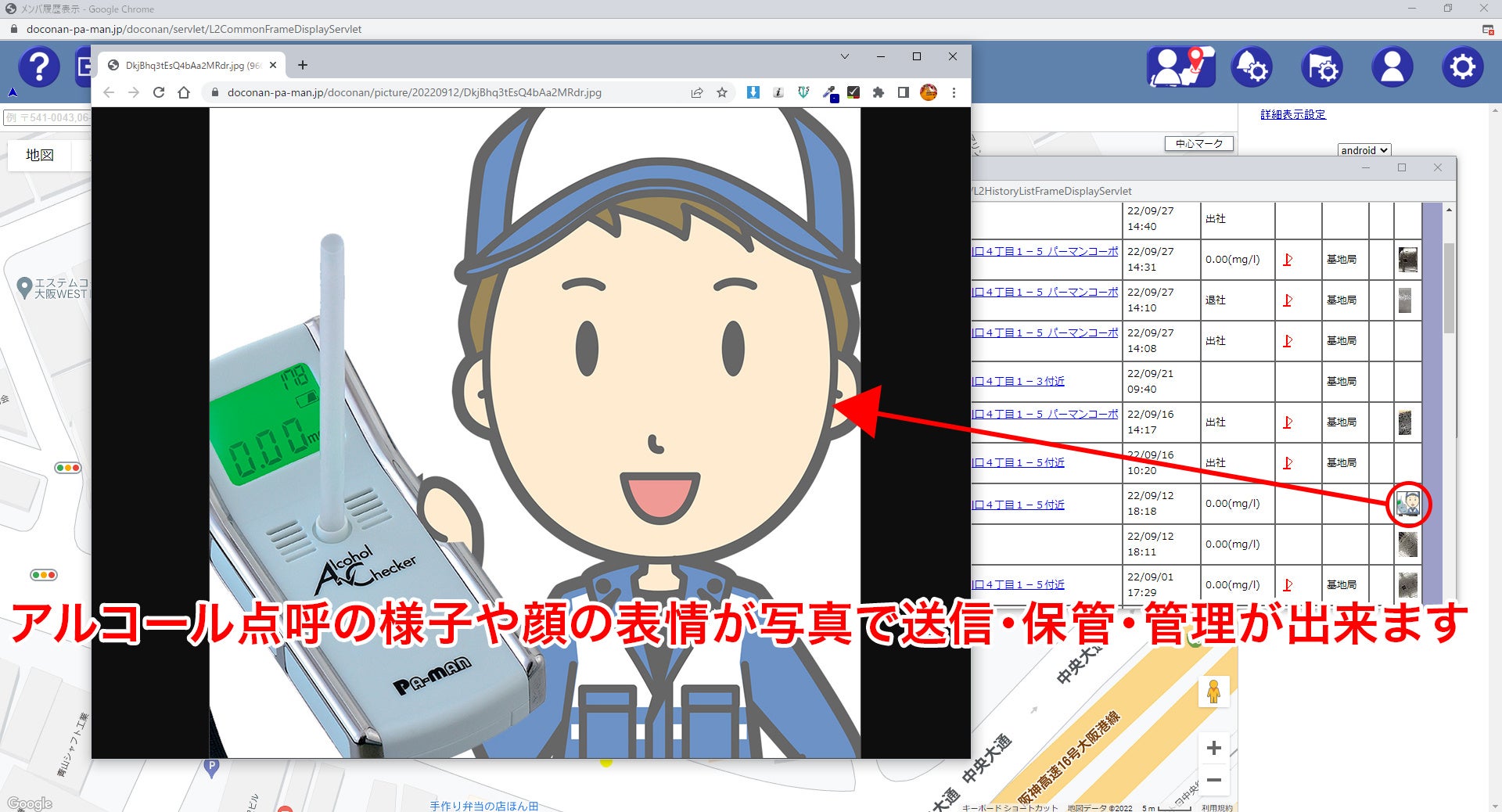Open photo thumbnail in 22/09/01 17:29 row
The height and width of the screenshot is (812, 1502).
tap(1407, 585)
